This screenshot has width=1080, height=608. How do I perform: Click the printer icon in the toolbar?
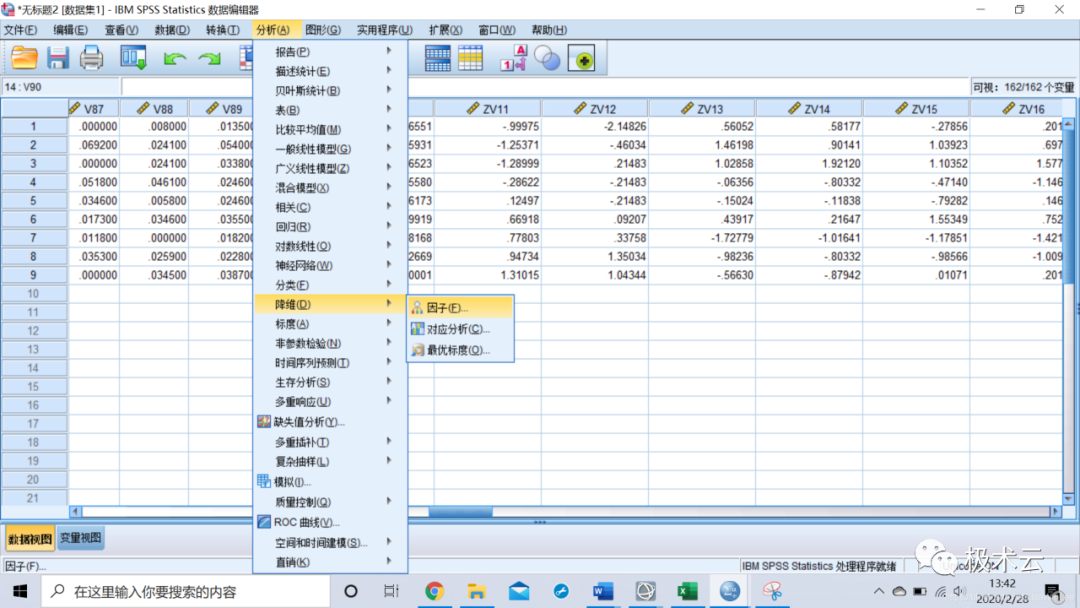pos(91,59)
